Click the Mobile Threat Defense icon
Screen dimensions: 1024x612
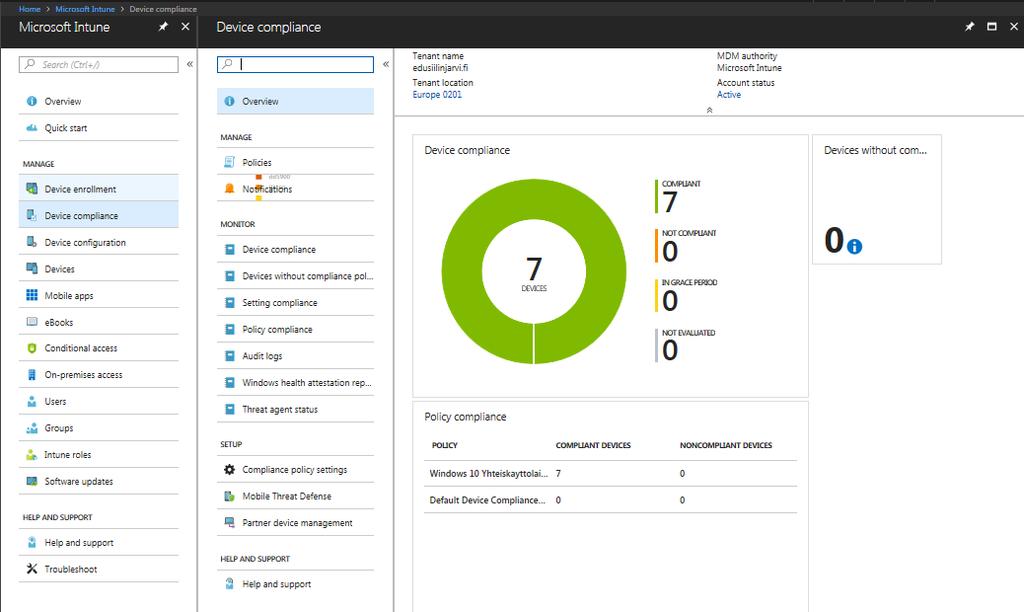point(229,496)
